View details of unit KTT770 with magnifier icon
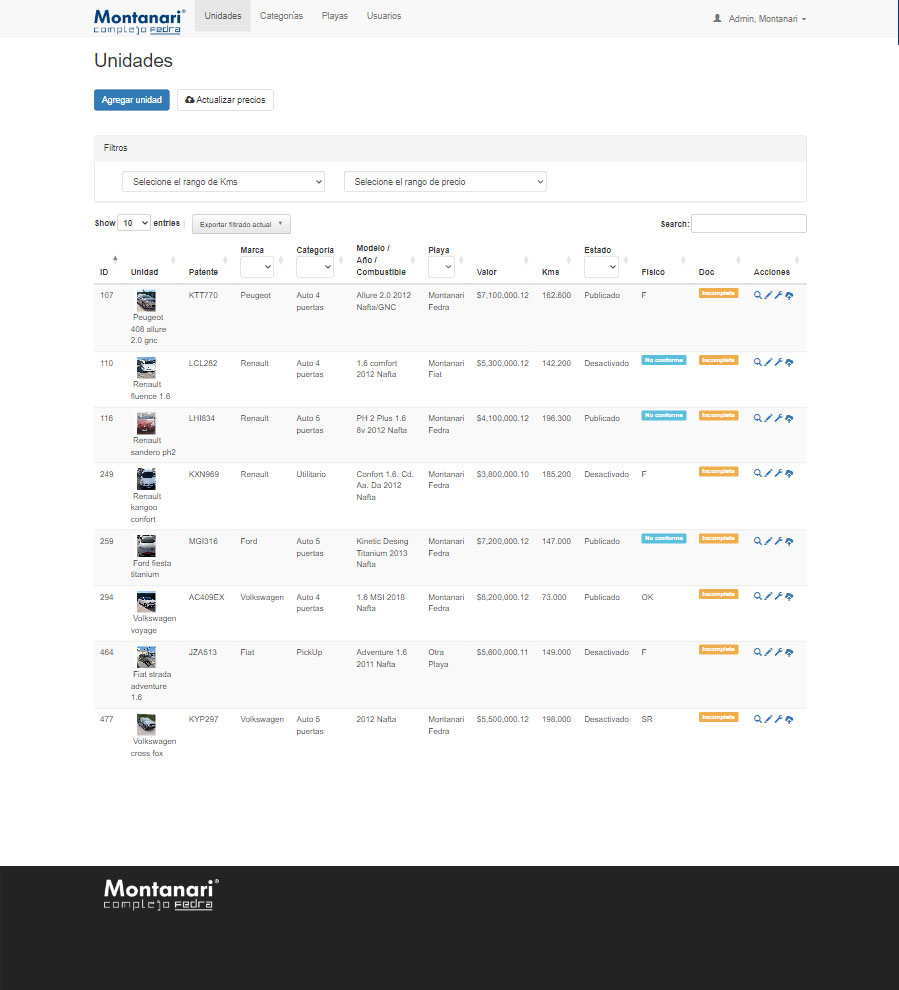The height and width of the screenshot is (990, 899). coord(758,295)
